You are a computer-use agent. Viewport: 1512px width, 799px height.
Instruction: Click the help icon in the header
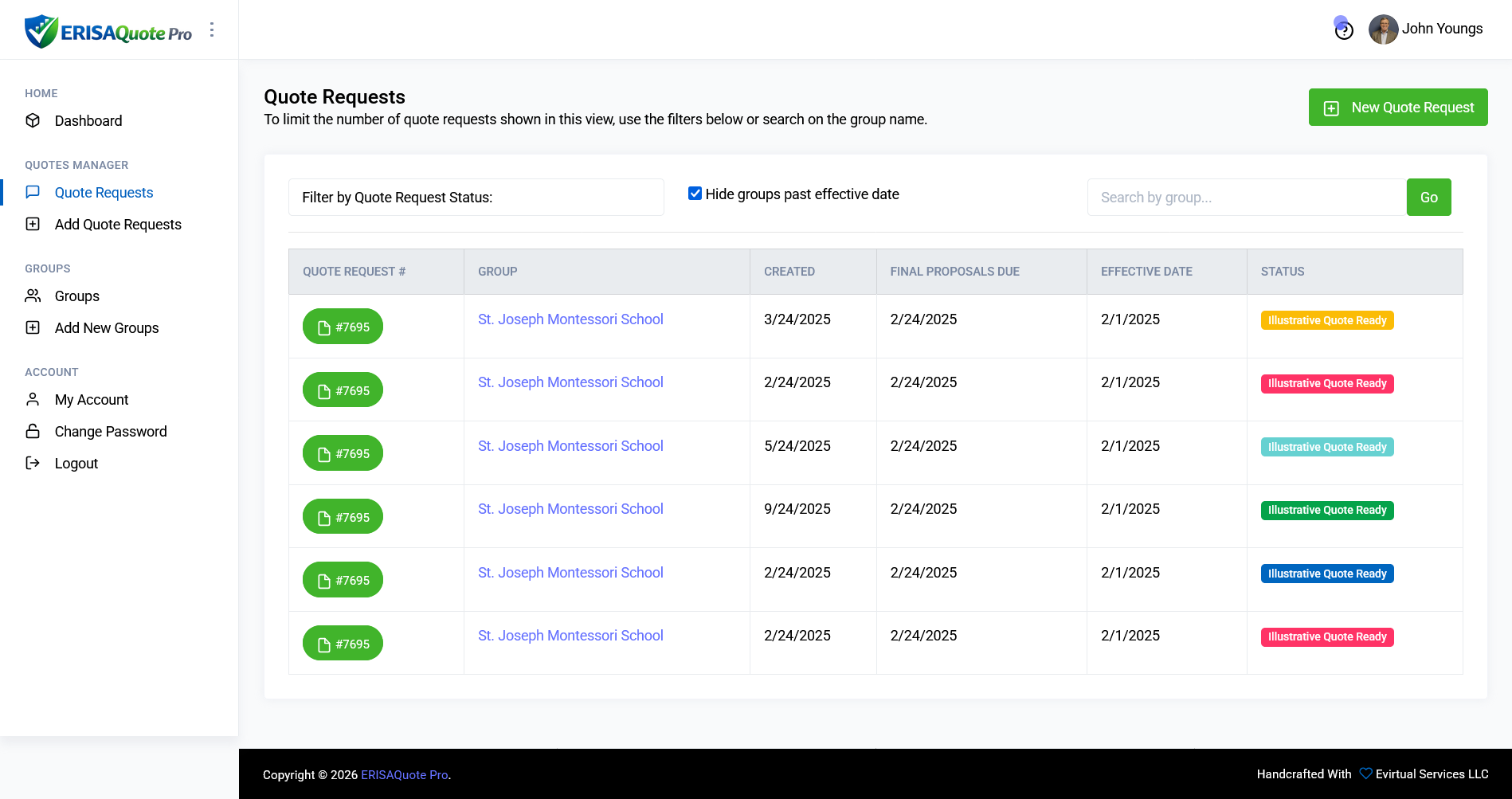(x=1344, y=30)
